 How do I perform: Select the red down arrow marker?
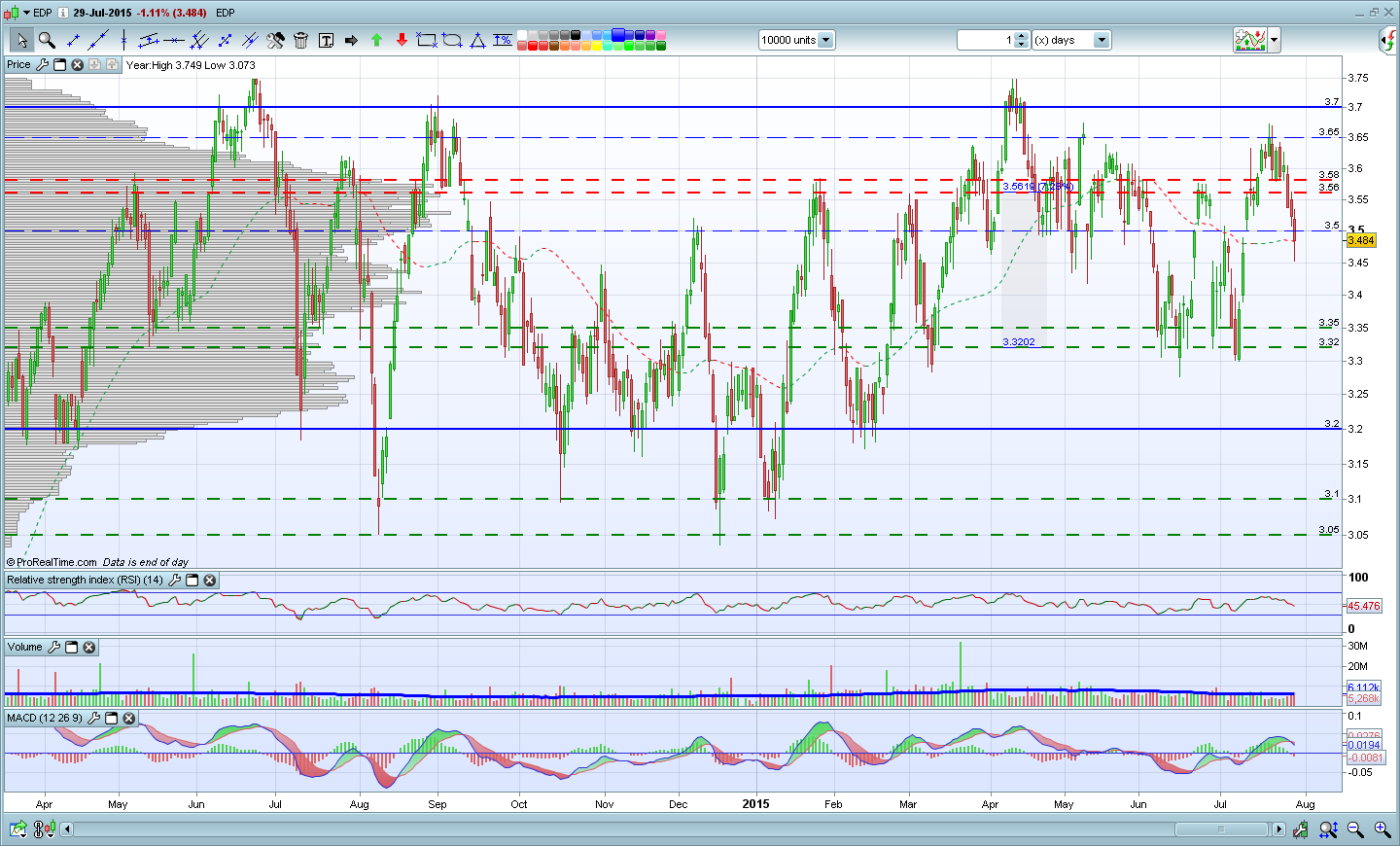[x=402, y=40]
